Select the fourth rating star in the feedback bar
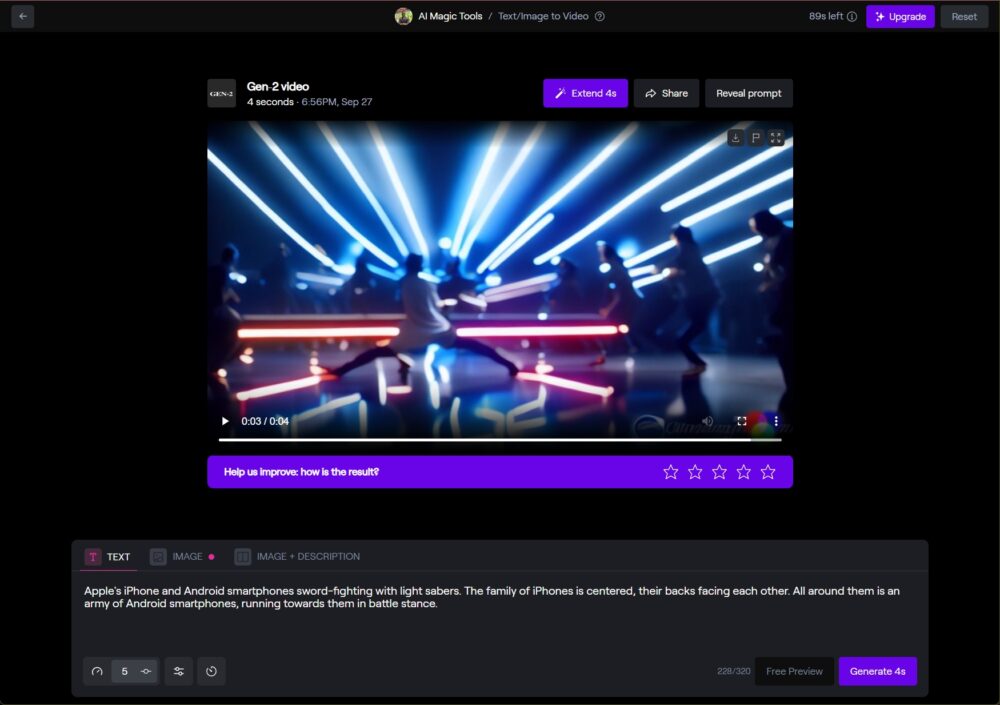 (x=744, y=471)
